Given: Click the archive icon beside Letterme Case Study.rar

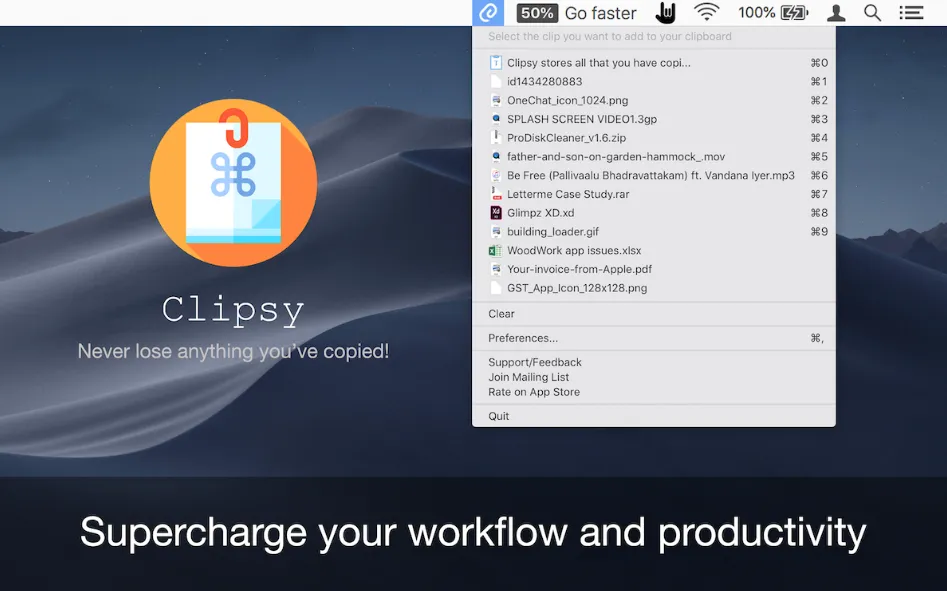Looking at the screenshot, I should pos(496,194).
